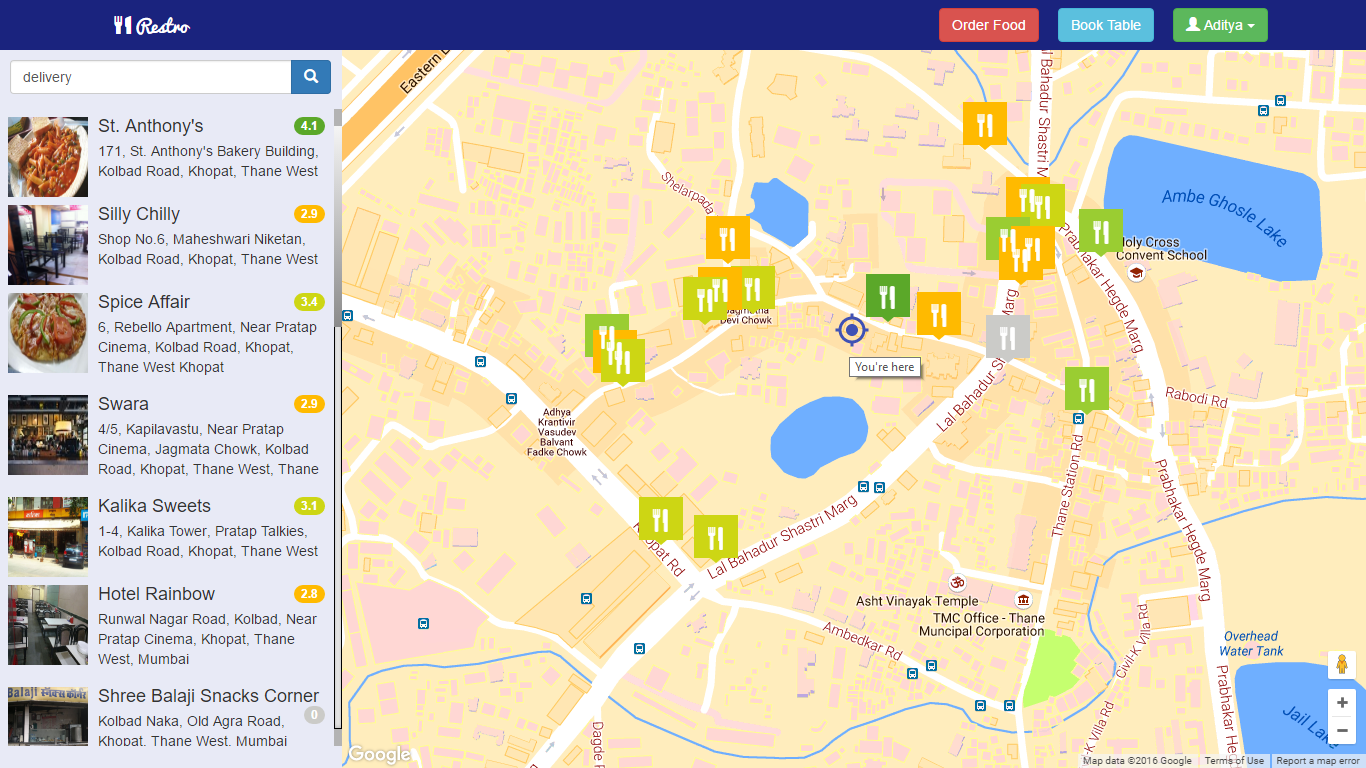Click the bus stop icon above Ambe Ghosle Lake
Image resolution: width=1366 pixels, height=768 pixels.
1280,99
